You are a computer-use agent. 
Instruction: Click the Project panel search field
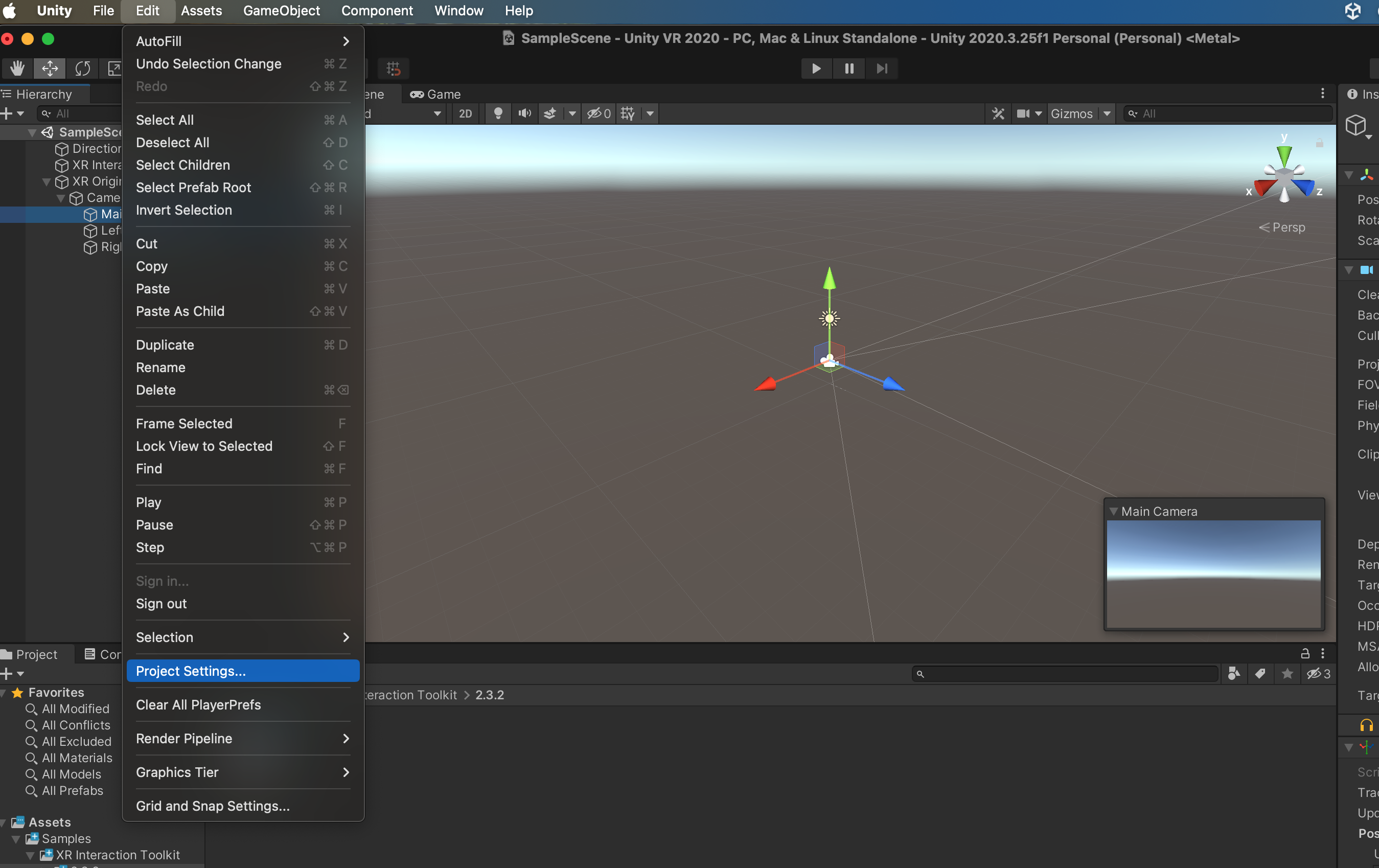1065,674
